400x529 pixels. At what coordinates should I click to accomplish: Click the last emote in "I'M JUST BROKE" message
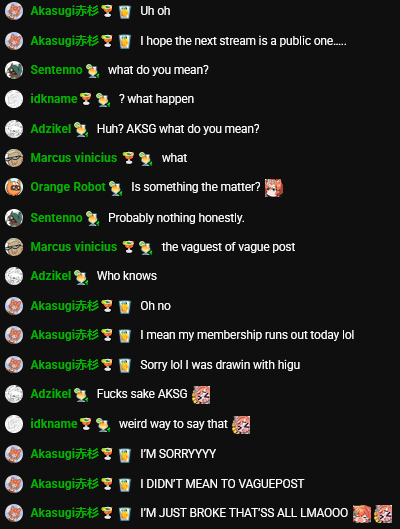pyautogui.click(x=383, y=514)
